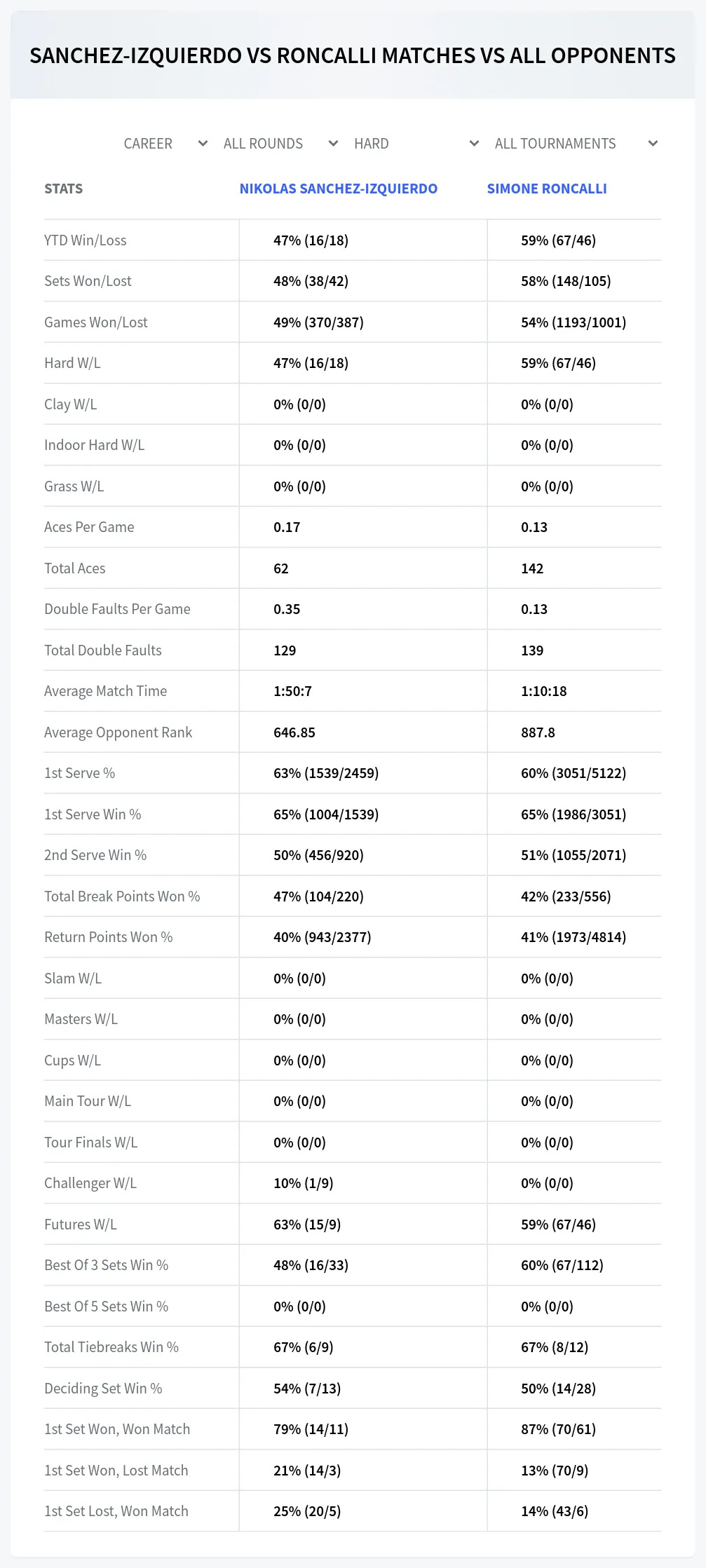The height and width of the screenshot is (1568, 706).
Task: Select the Challenger W/L row label
Action: (90, 1183)
